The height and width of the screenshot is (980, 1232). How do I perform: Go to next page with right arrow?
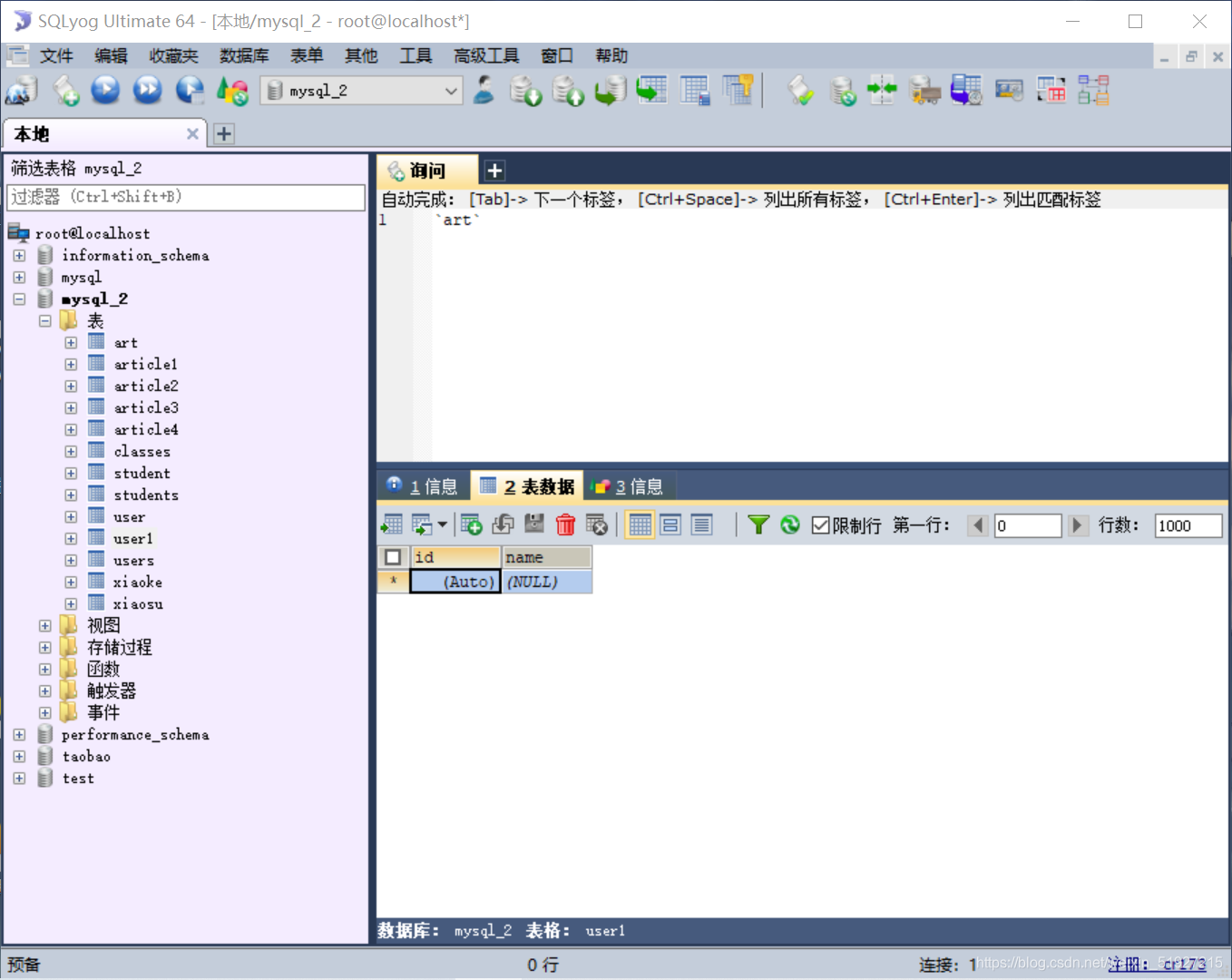(1077, 525)
